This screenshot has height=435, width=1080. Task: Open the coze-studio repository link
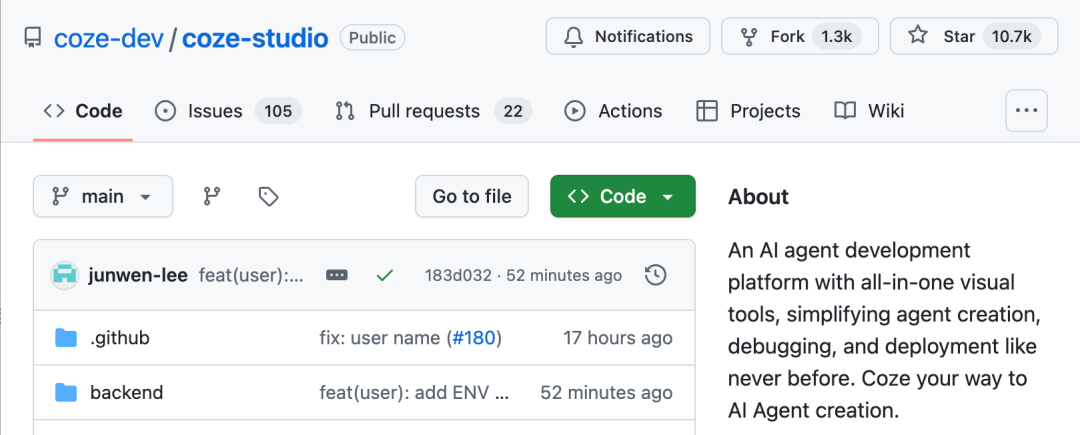(256, 39)
